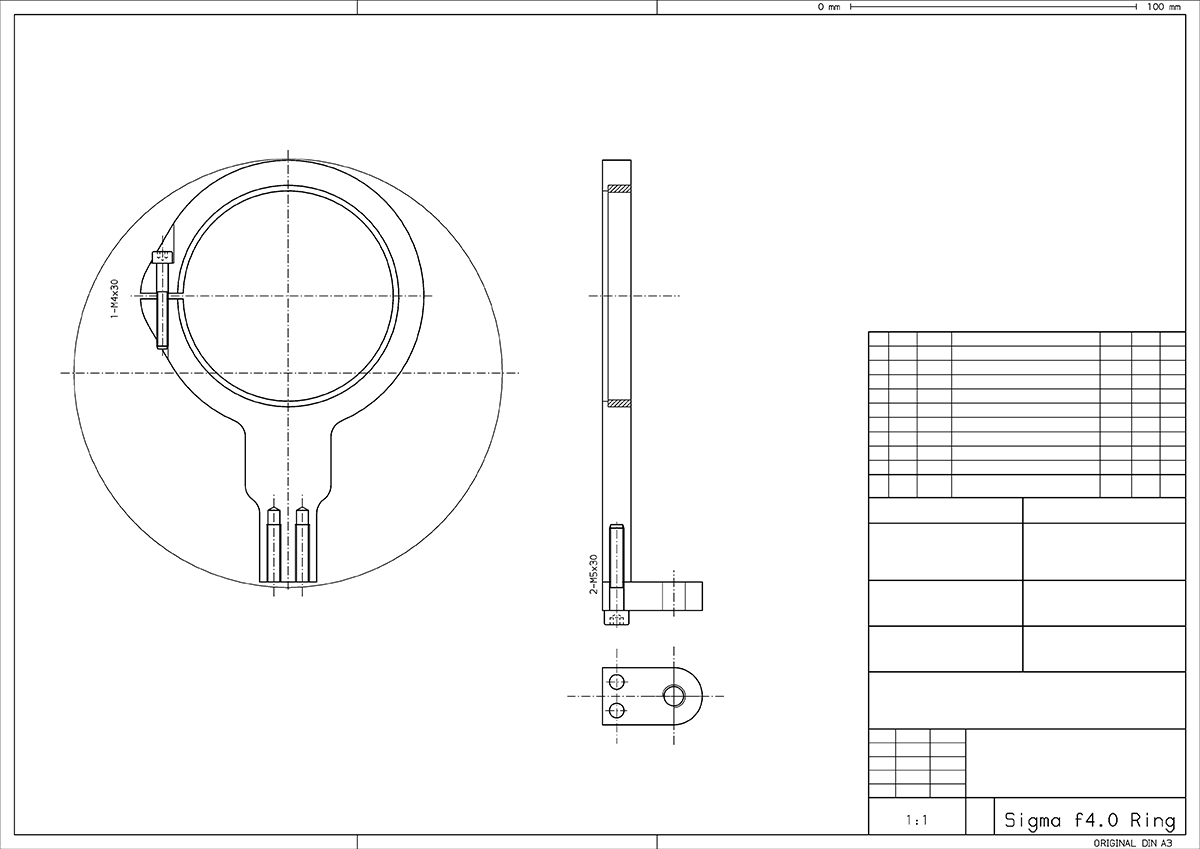Select the lower small hole in bottom view
This screenshot has width=1200, height=849.
point(616,710)
